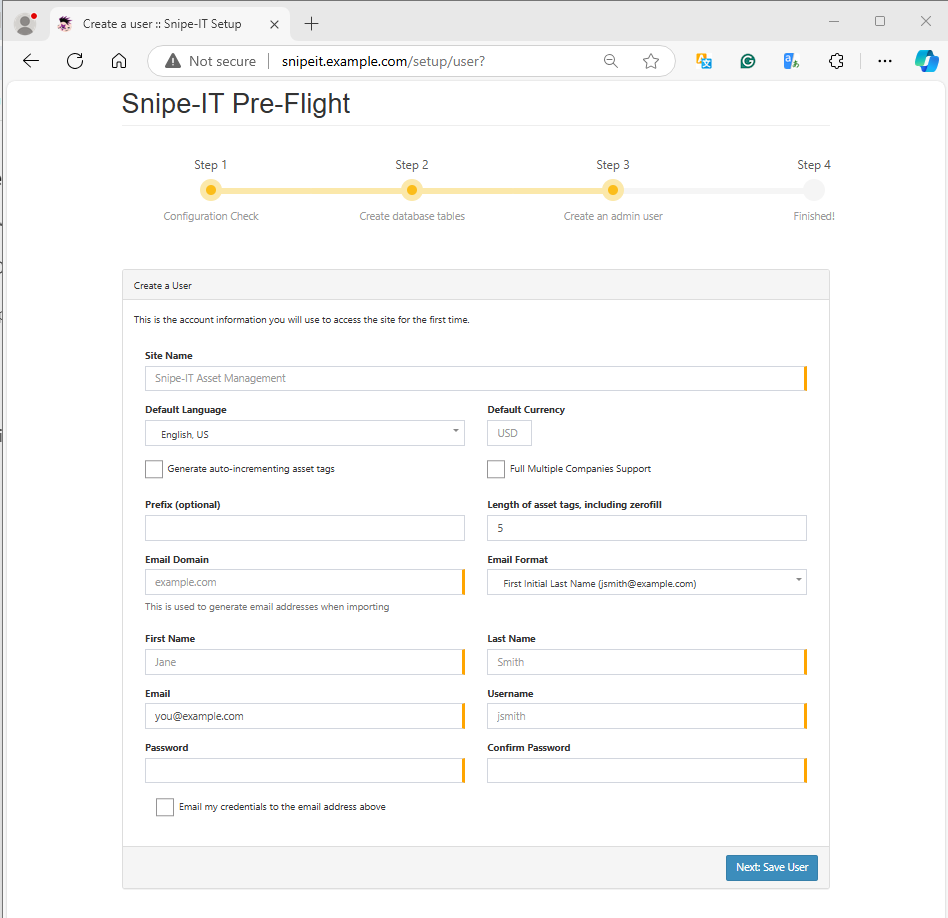Maximize the browser window

[880, 22]
